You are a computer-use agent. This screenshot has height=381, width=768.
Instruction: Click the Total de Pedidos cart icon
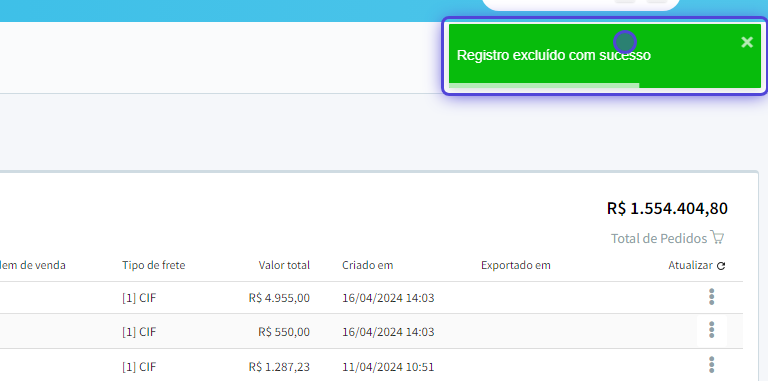(x=718, y=238)
